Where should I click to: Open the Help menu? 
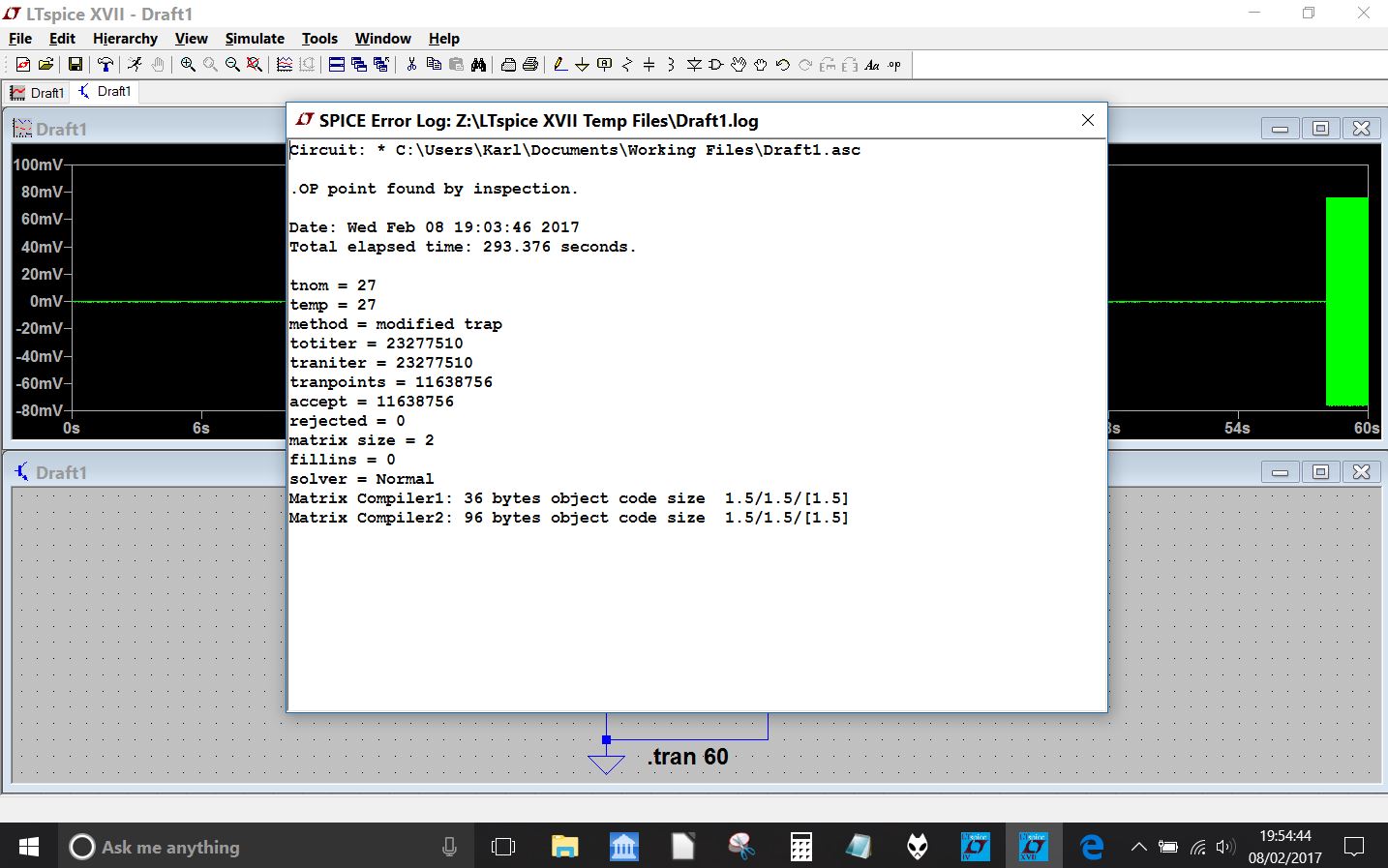click(444, 39)
